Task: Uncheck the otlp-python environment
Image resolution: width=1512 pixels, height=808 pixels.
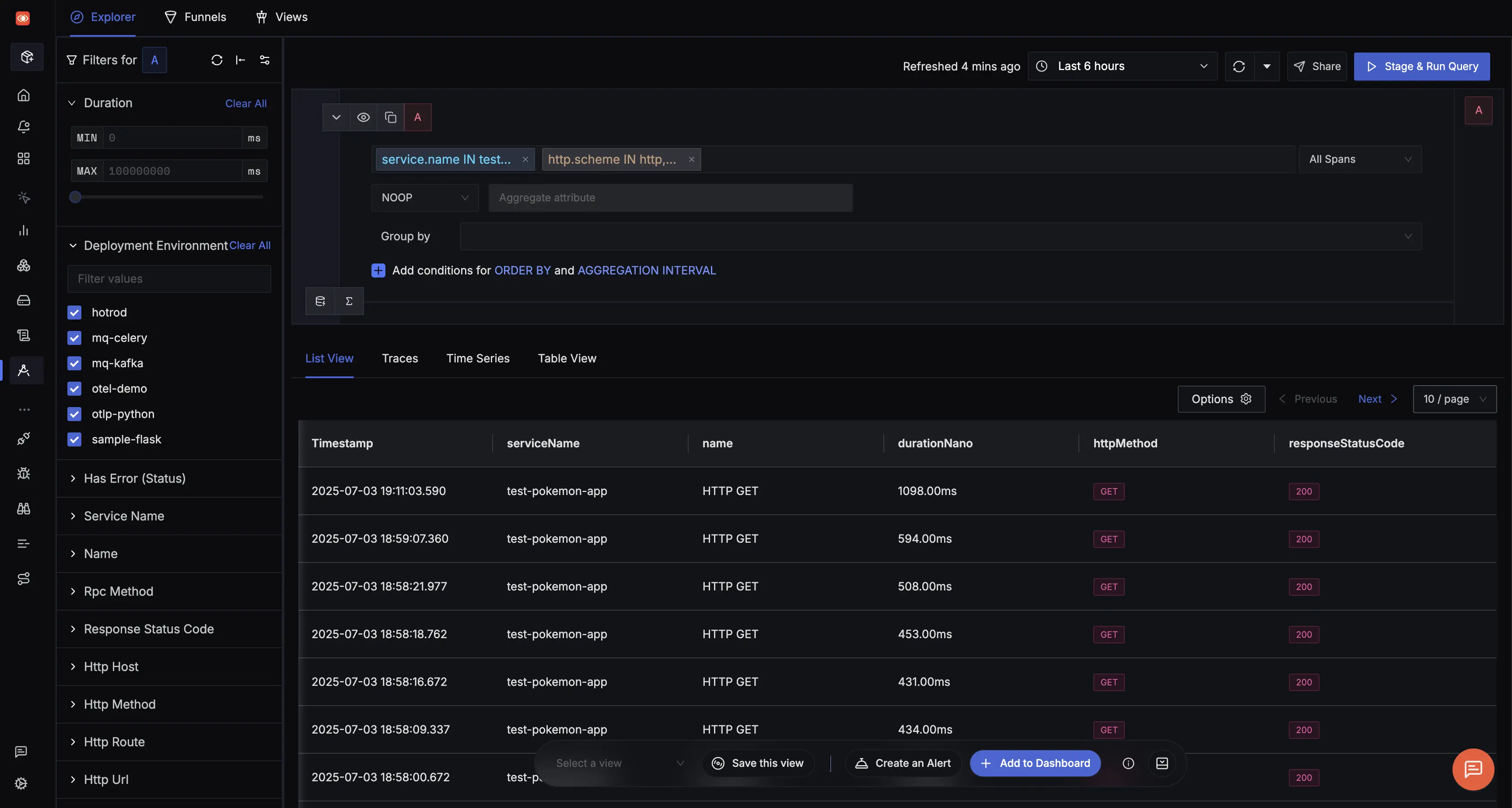Action: pos(74,414)
